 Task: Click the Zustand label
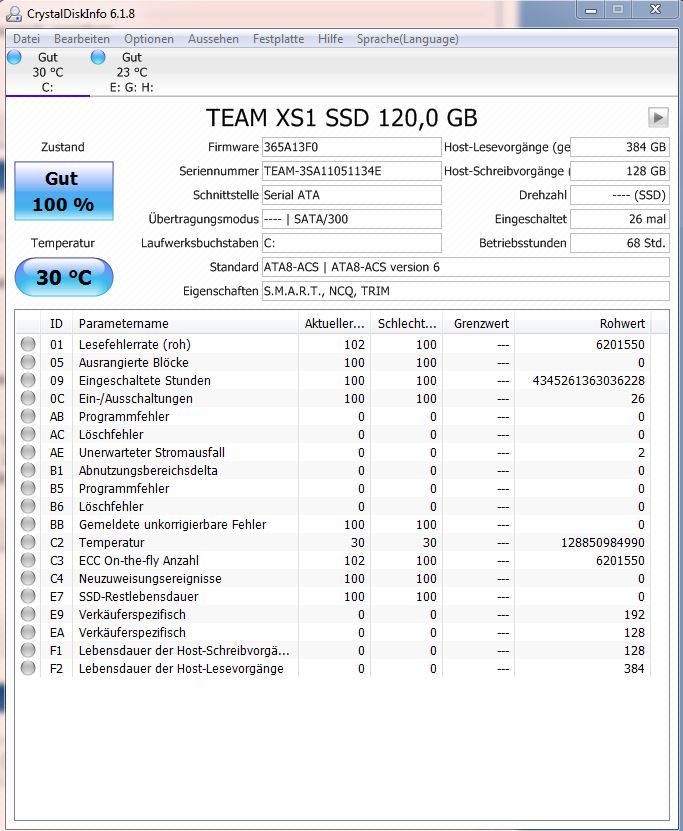point(63,147)
